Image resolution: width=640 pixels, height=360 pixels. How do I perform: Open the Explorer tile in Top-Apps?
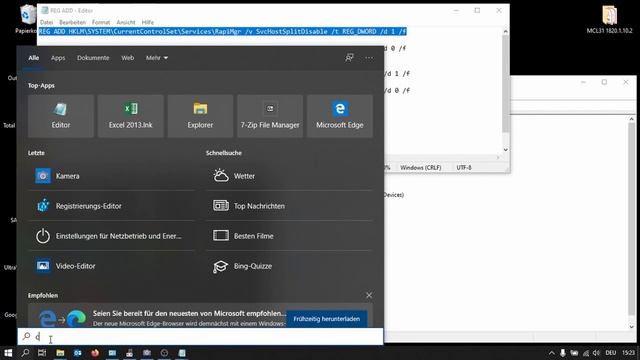[200, 116]
